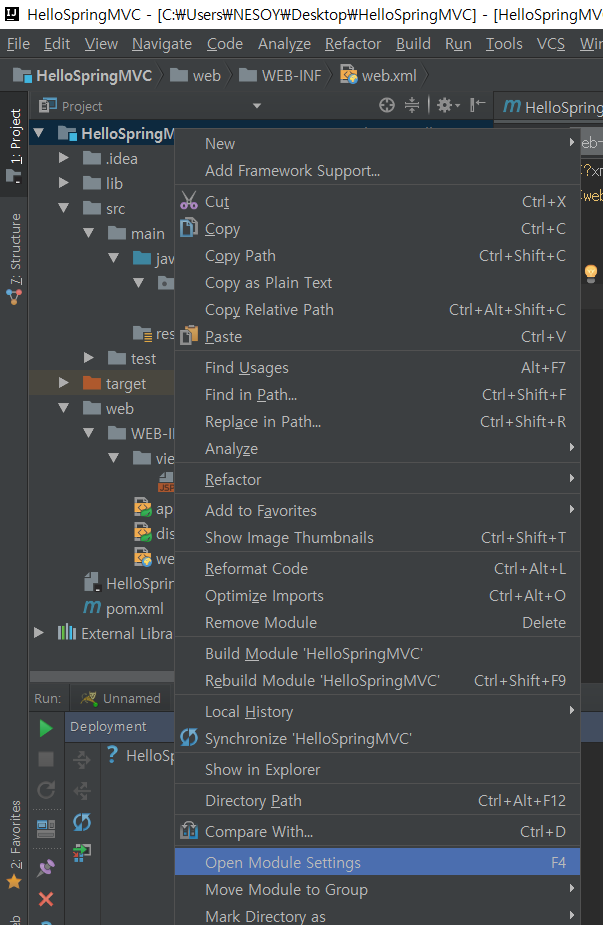
Task: Click the lightbulb intention icon in editor
Action: pos(590,273)
